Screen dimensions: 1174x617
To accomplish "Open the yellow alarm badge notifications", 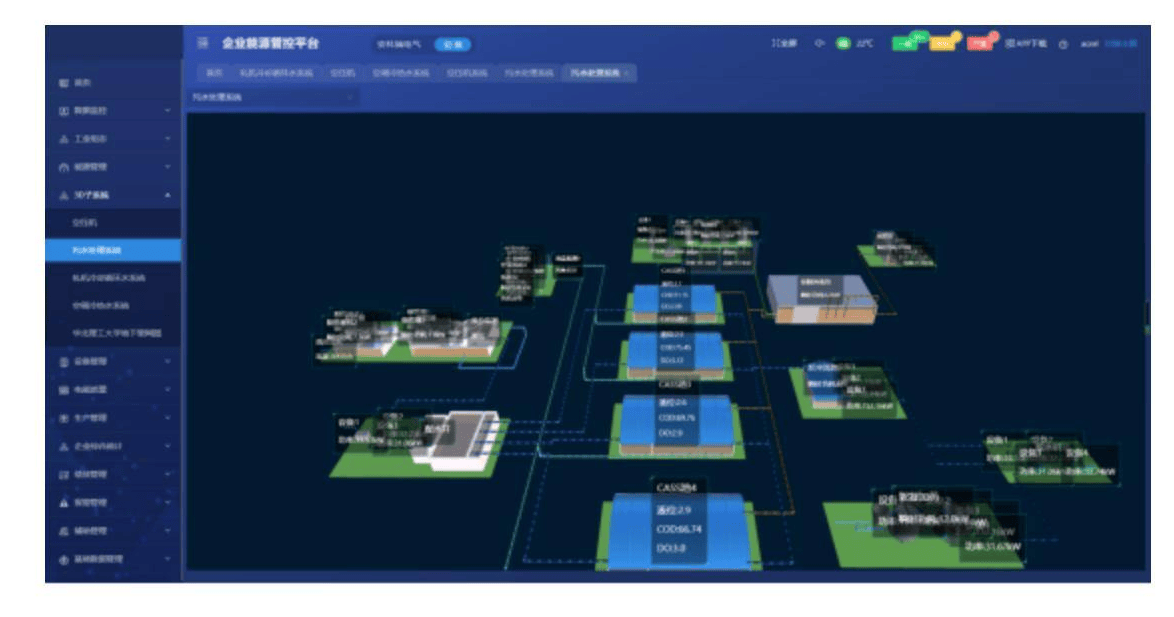I will [x=943, y=43].
